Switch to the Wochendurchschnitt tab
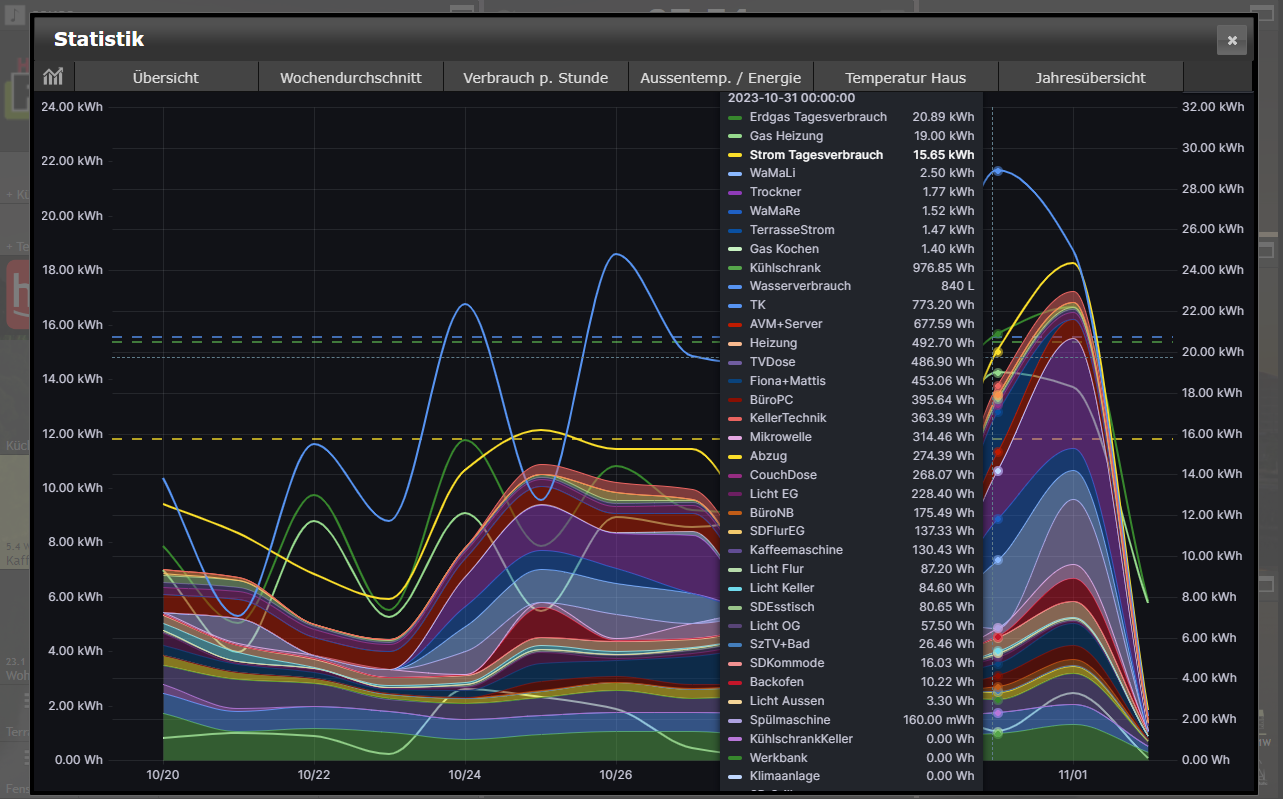 [351, 77]
